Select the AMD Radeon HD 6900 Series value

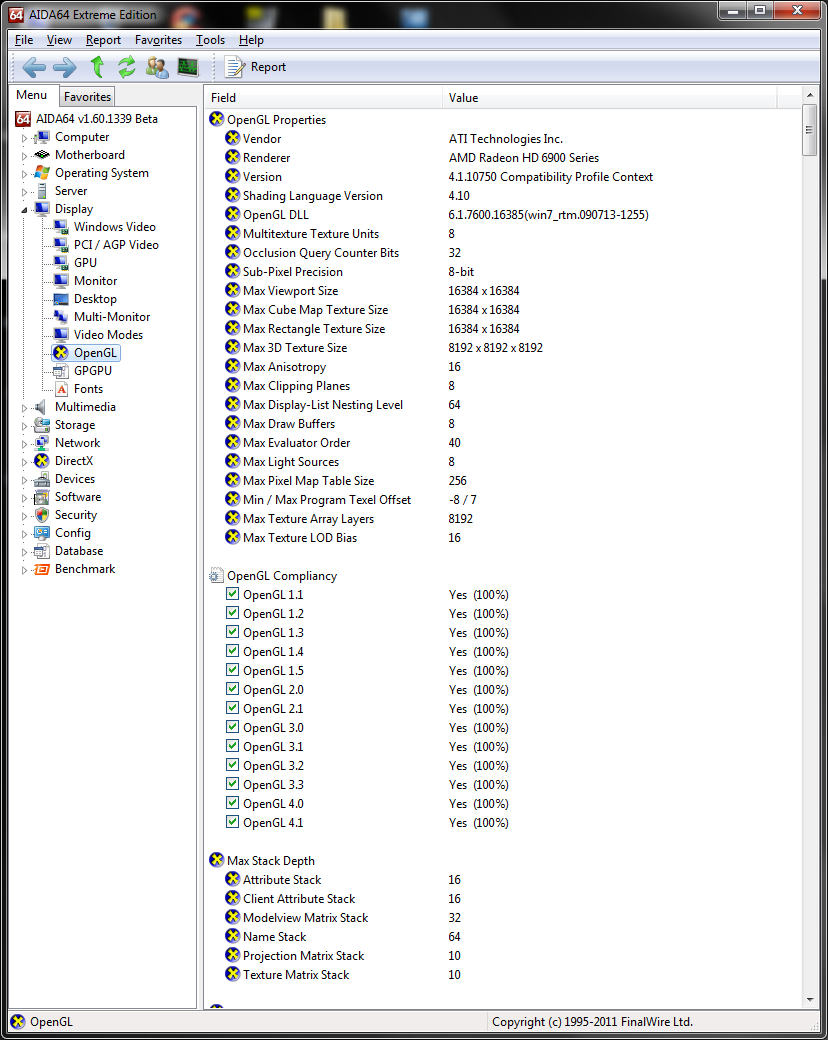(x=523, y=158)
